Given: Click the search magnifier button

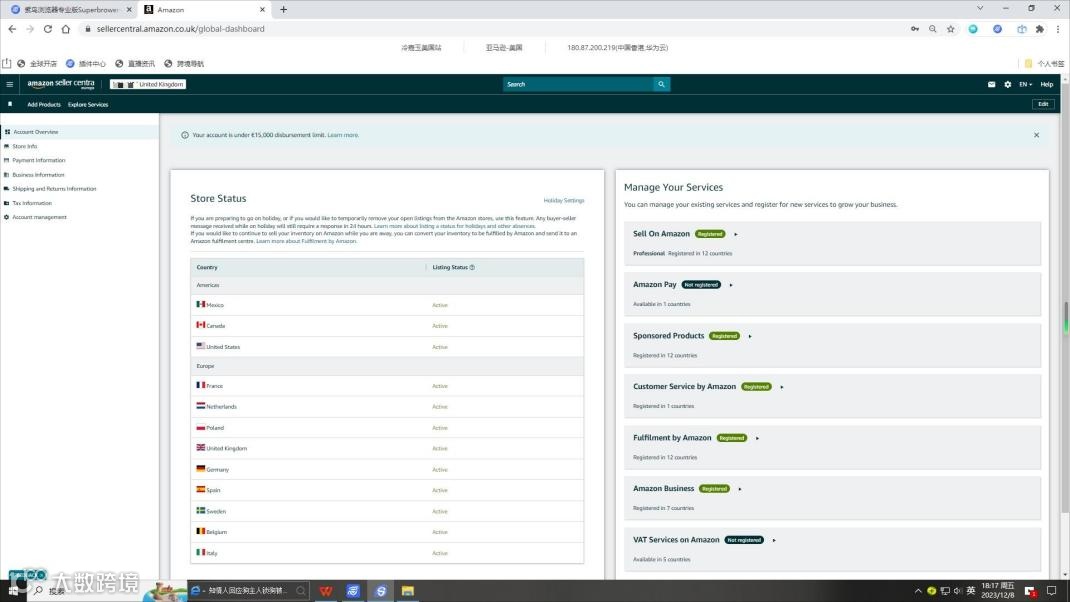Looking at the screenshot, I should click(x=661, y=84).
